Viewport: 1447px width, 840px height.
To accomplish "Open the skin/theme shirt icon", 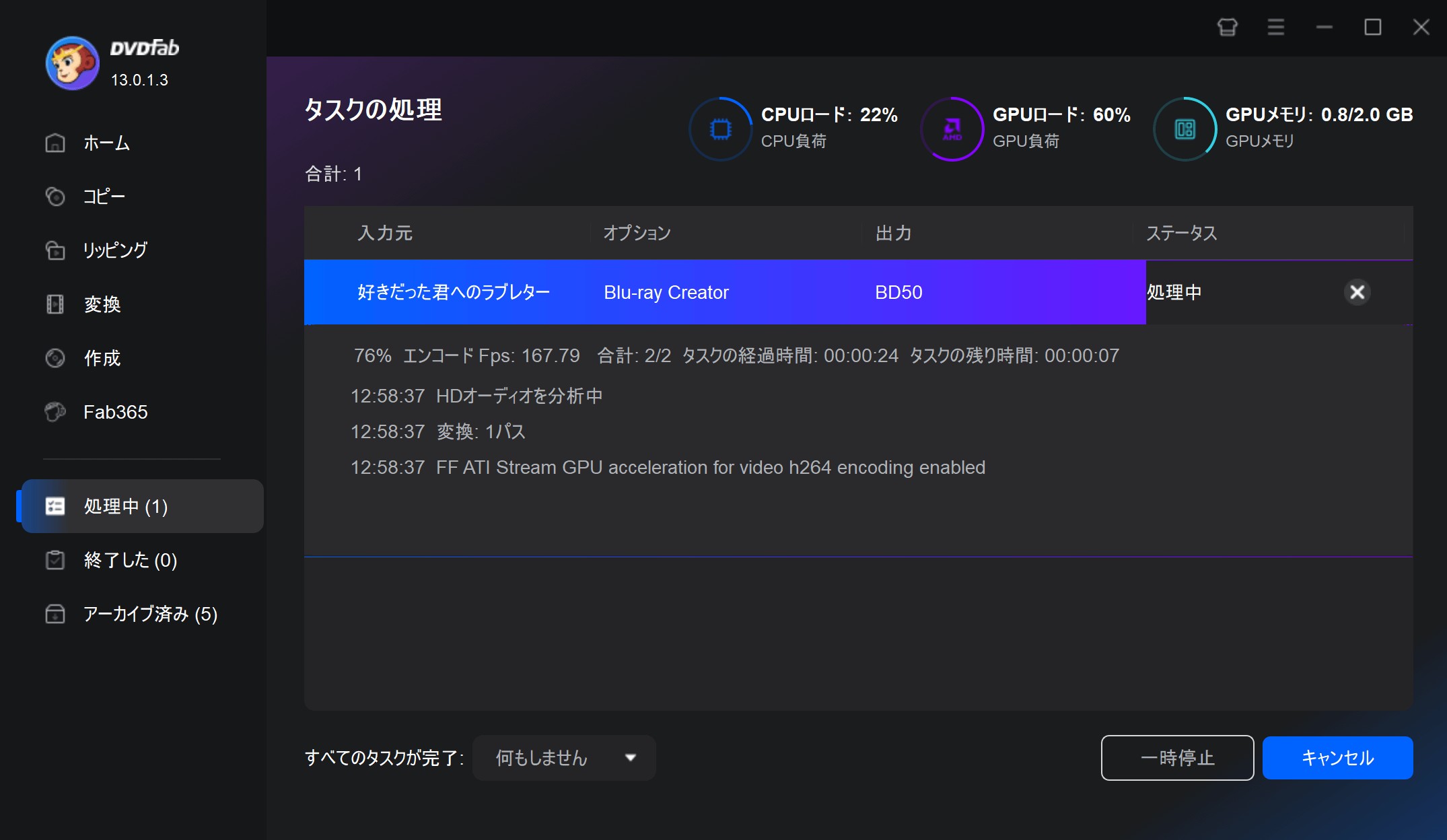I will point(1227,28).
